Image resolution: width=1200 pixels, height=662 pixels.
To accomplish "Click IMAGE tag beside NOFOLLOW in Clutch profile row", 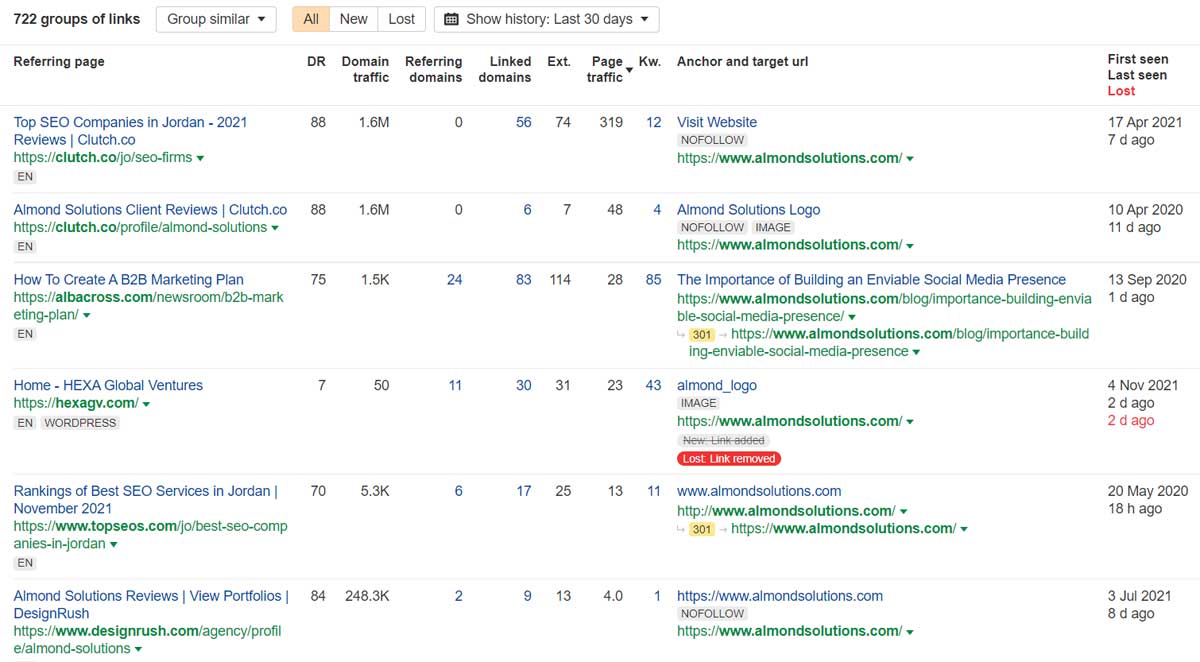I will [772, 228].
